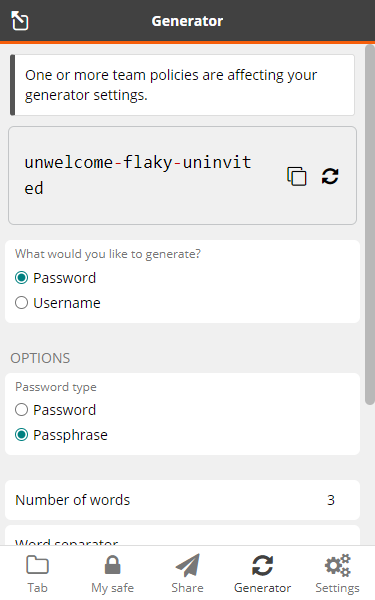Open the Settings gears icon
Screen dimensions: 375x600
coord(338,565)
